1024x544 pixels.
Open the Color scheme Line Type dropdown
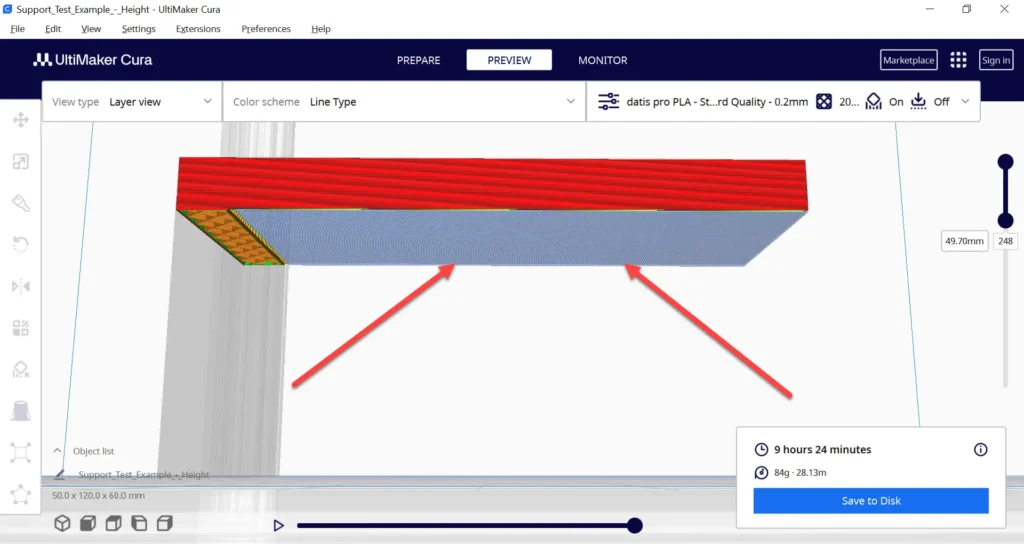tap(404, 102)
